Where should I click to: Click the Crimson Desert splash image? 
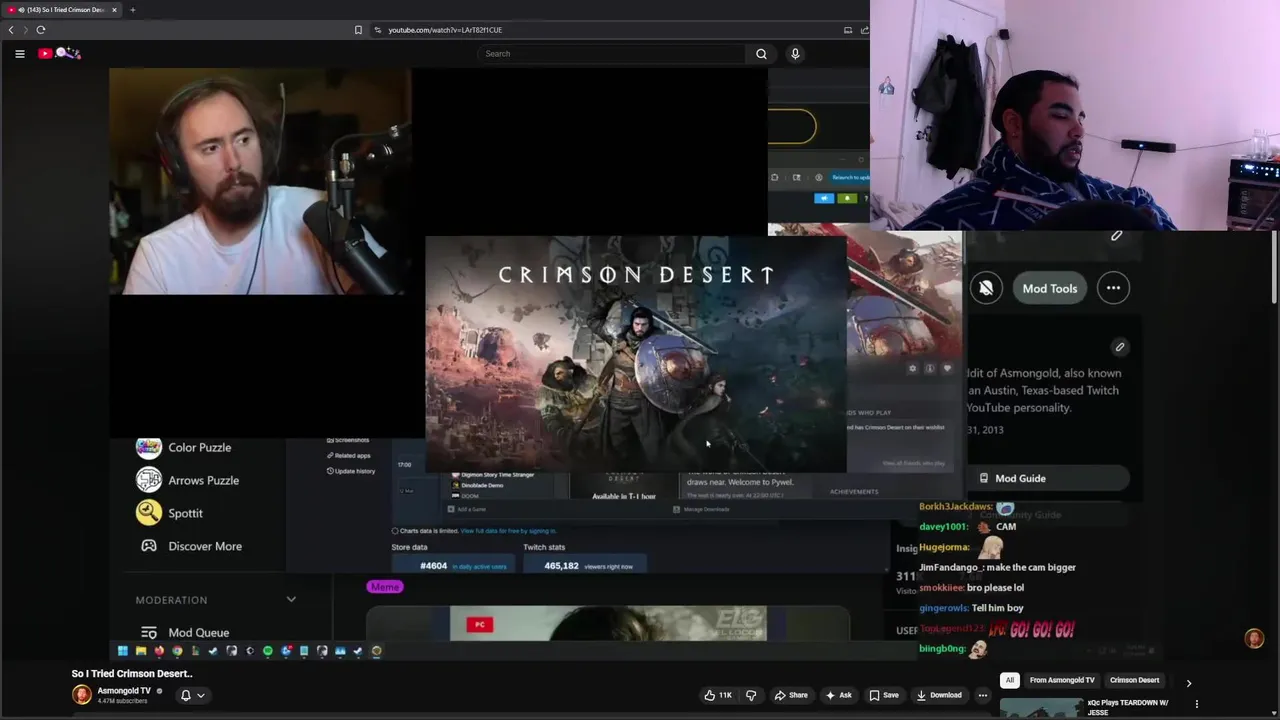[x=636, y=353]
